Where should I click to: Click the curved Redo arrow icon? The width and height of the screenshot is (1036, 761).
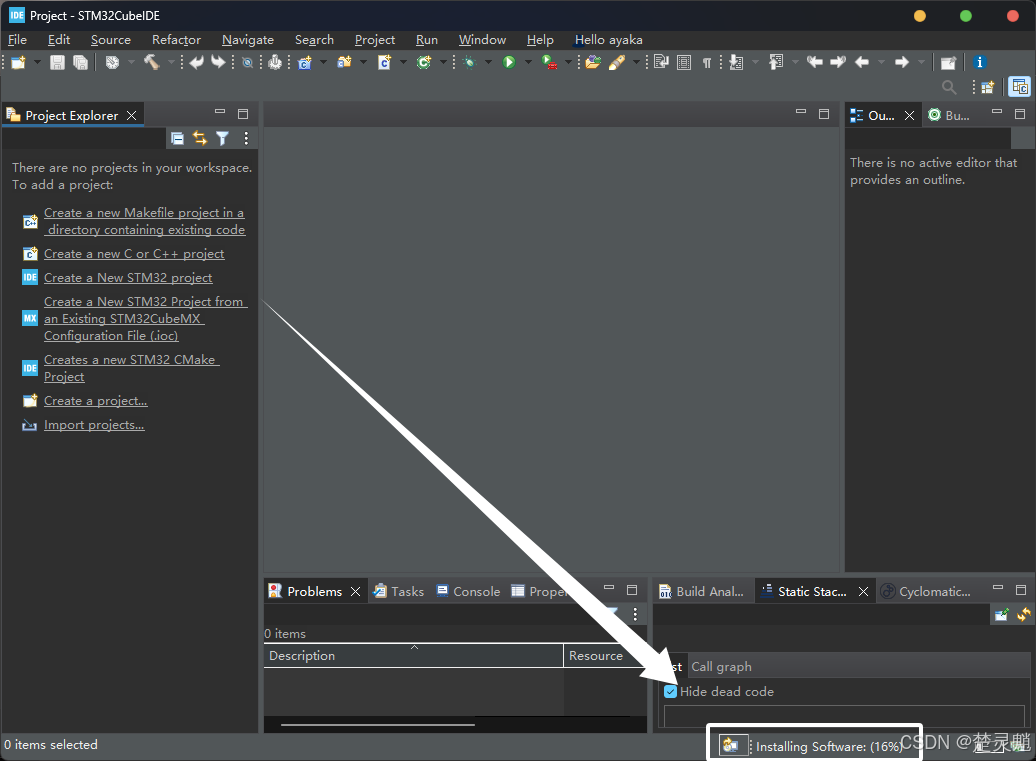point(218,62)
